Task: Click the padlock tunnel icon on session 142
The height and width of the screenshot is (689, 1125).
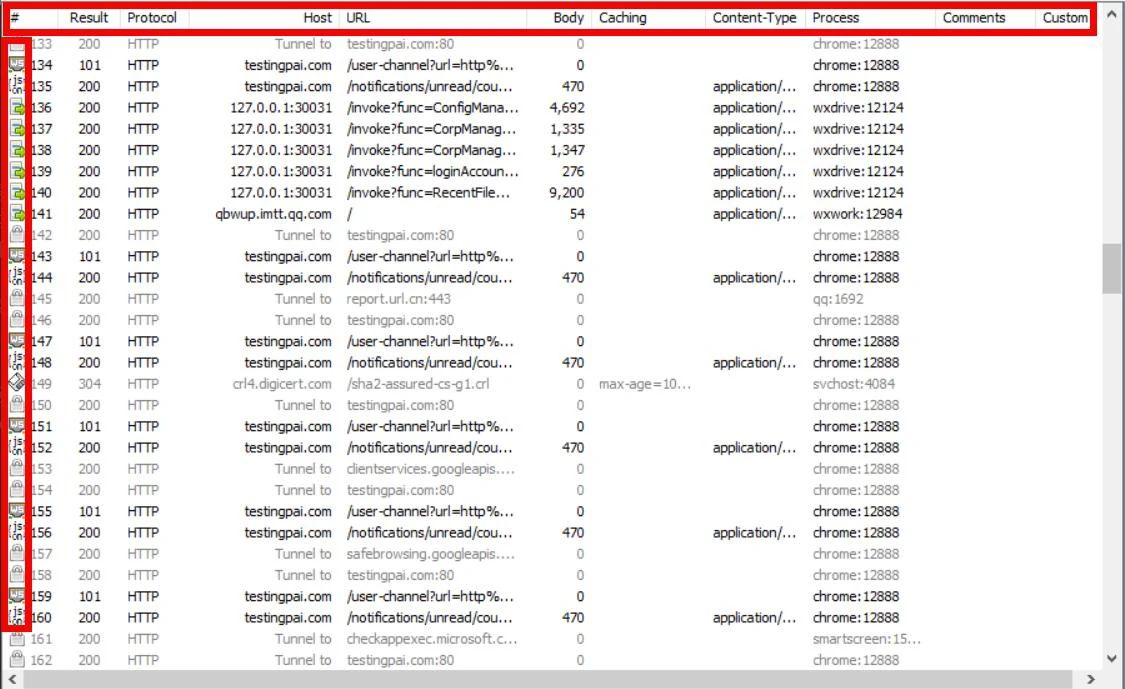Action: pos(14,235)
